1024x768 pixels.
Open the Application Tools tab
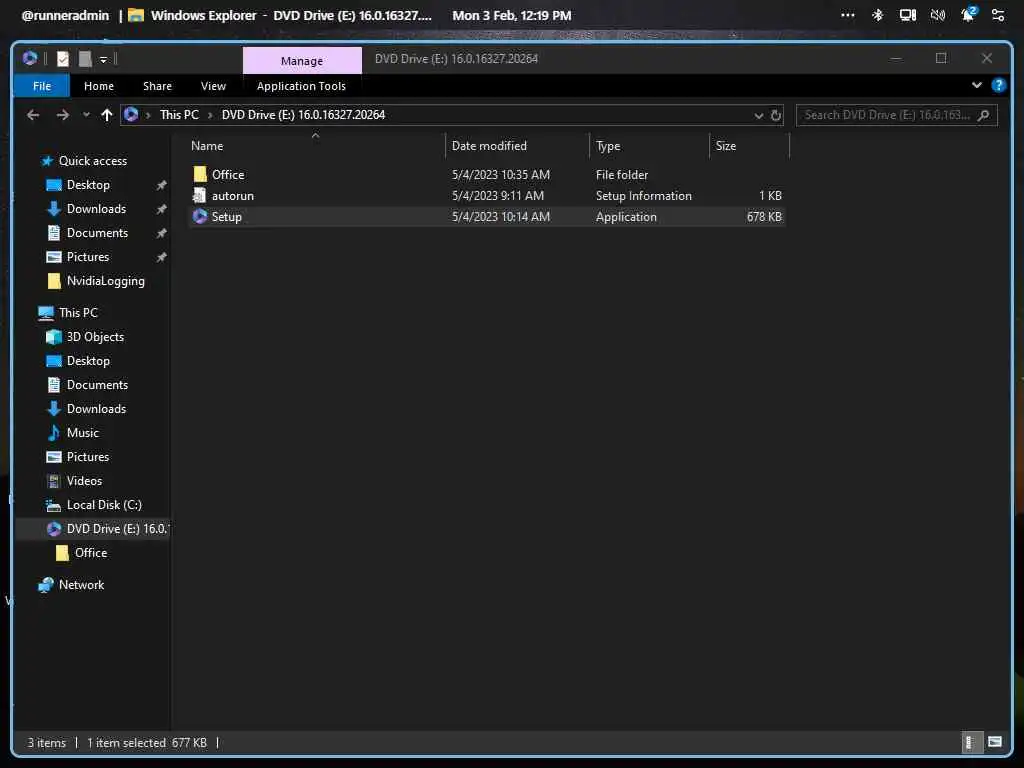click(x=301, y=86)
